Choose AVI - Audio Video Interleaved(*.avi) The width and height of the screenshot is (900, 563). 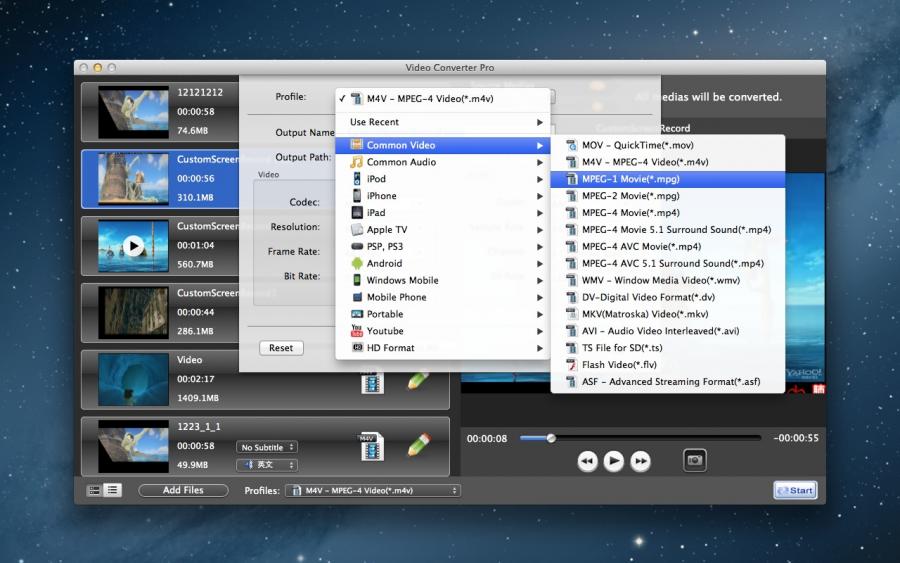click(x=668, y=331)
